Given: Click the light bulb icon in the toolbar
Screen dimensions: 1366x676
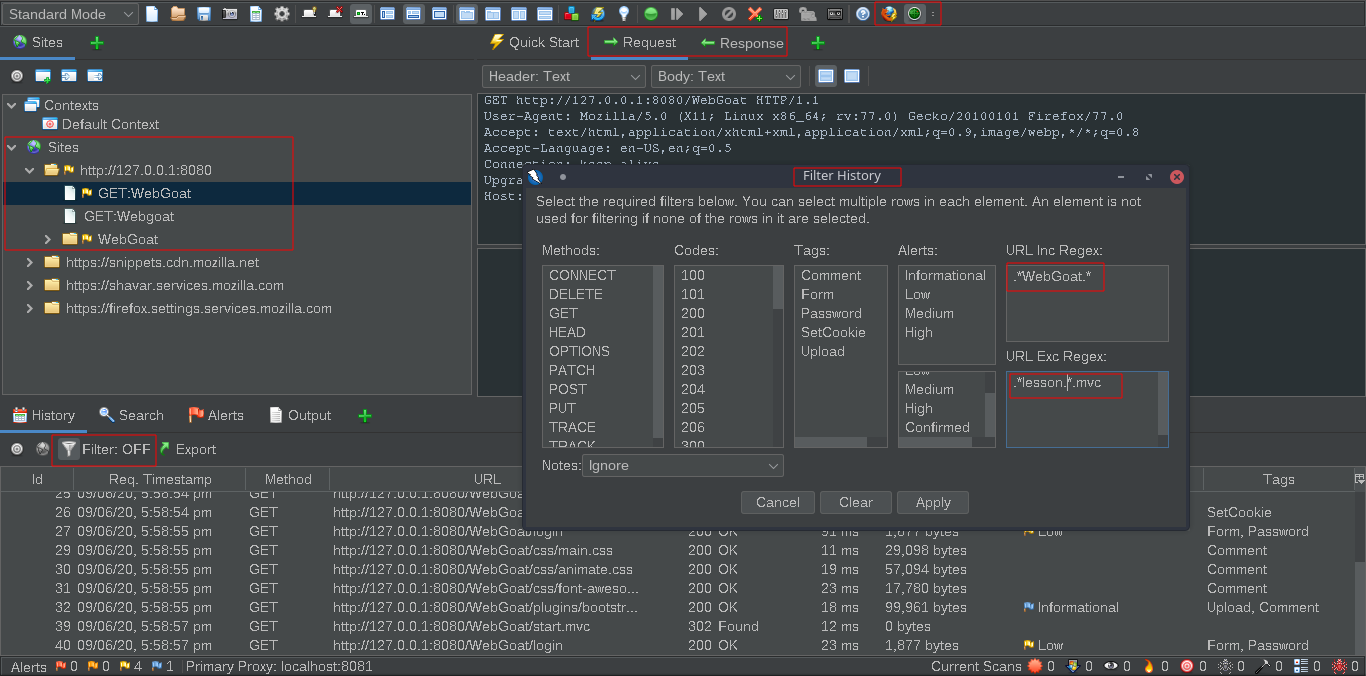Looking at the screenshot, I should click(x=624, y=14).
